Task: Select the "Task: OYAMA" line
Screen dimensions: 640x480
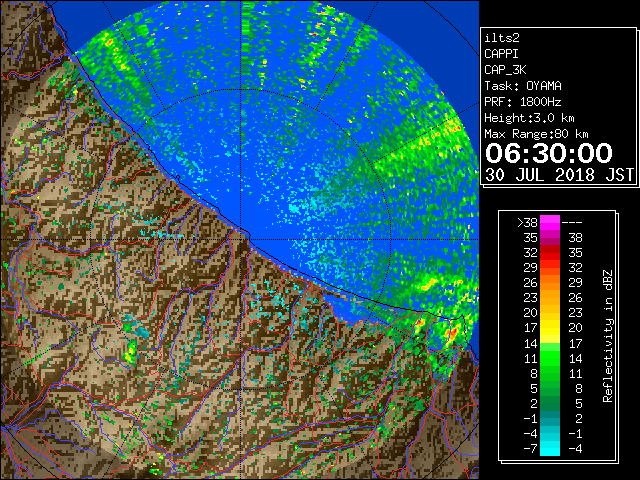Action: pos(523,86)
